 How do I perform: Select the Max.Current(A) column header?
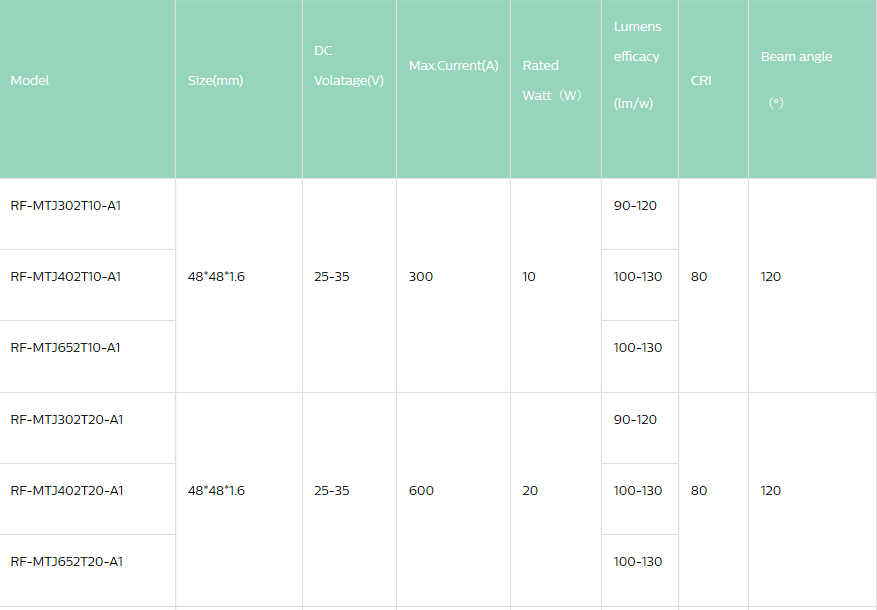(x=453, y=66)
